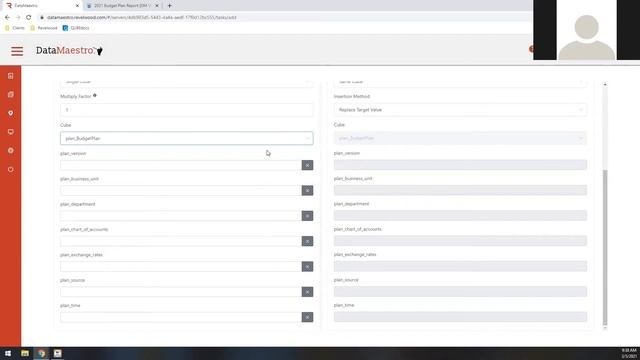640x360 pixels.
Task: Click the right-side plan_business_unit greyed field
Action: pyautogui.click(x=460, y=190)
